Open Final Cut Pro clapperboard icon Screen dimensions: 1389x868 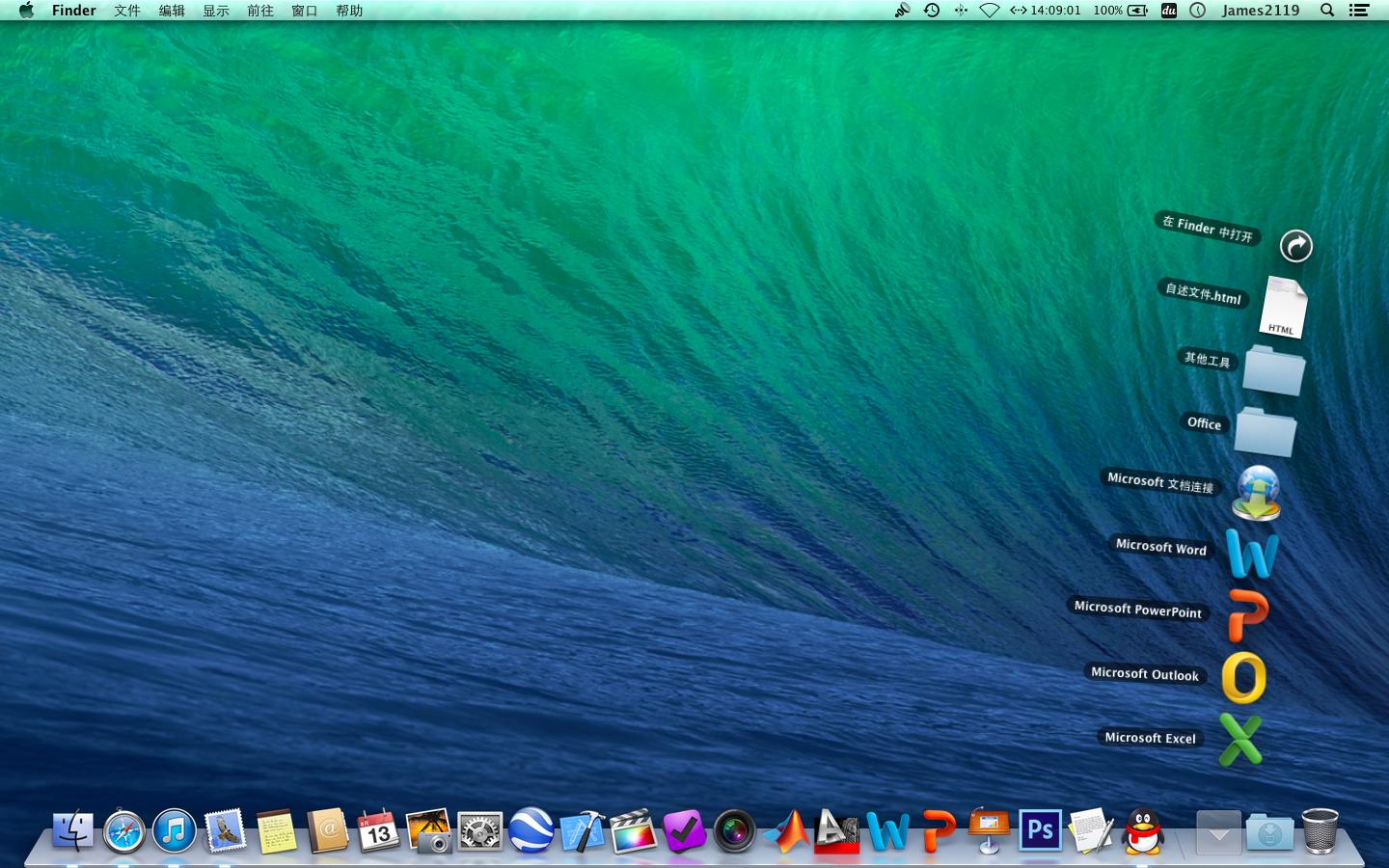pyautogui.click(x=633, y=831)
